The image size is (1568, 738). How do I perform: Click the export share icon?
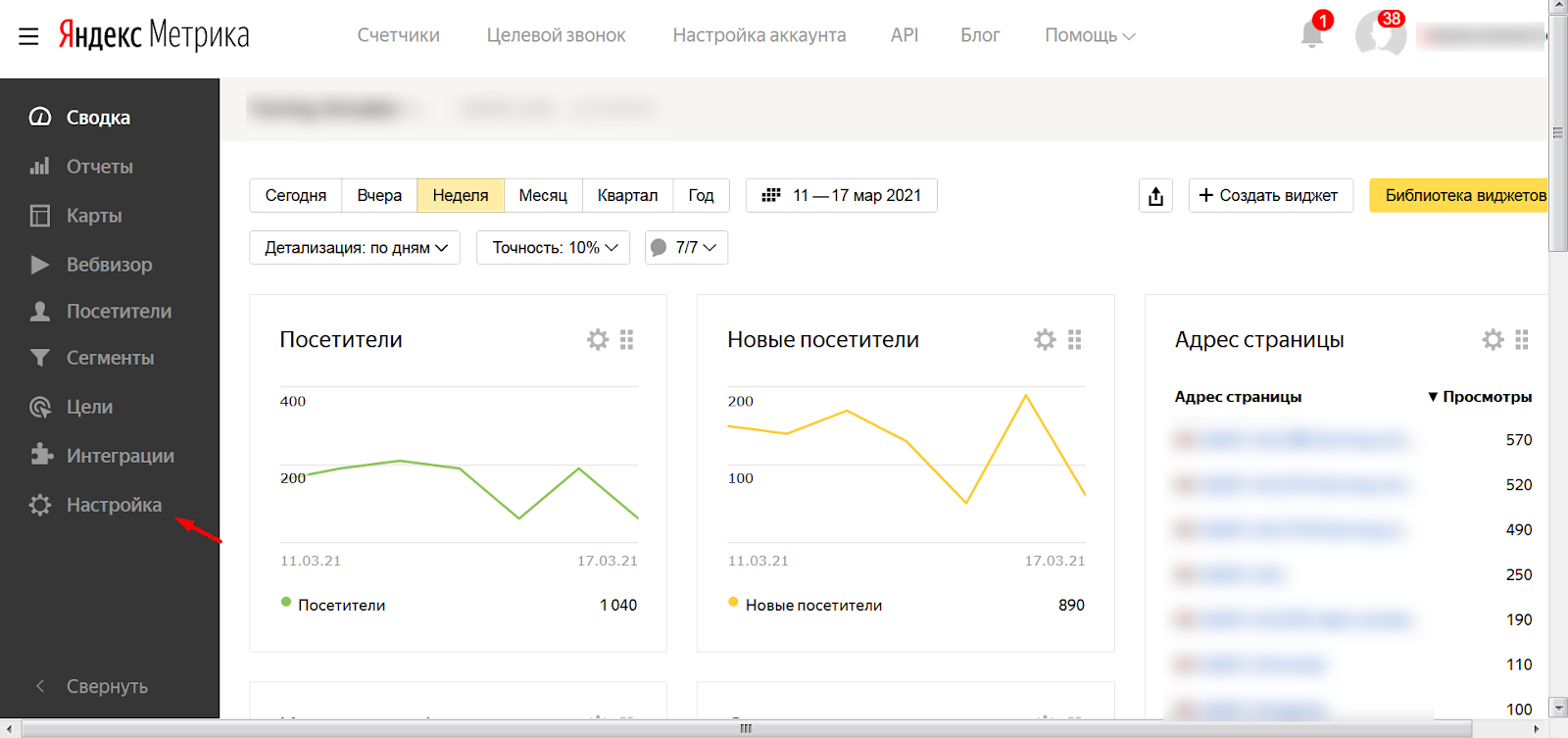1155,196
